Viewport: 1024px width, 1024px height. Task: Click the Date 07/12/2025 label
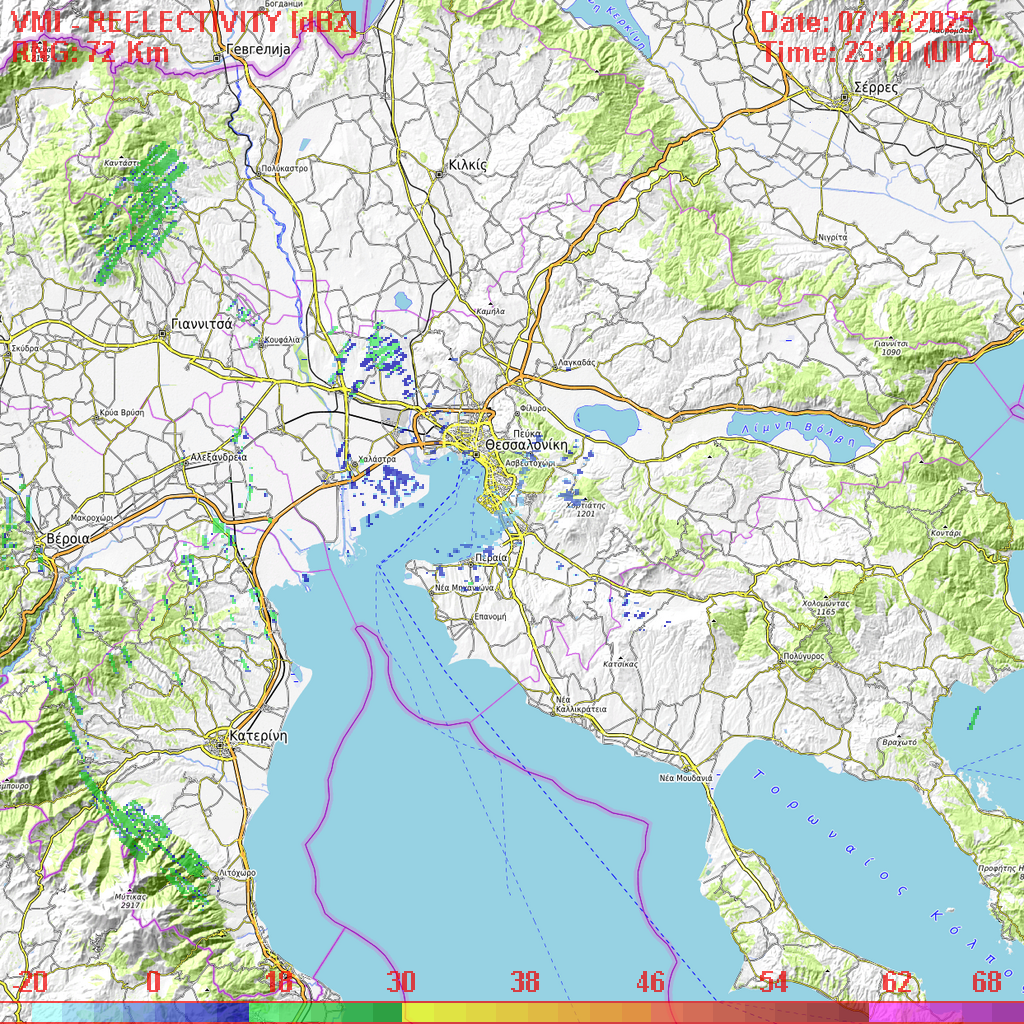[867, 22]
